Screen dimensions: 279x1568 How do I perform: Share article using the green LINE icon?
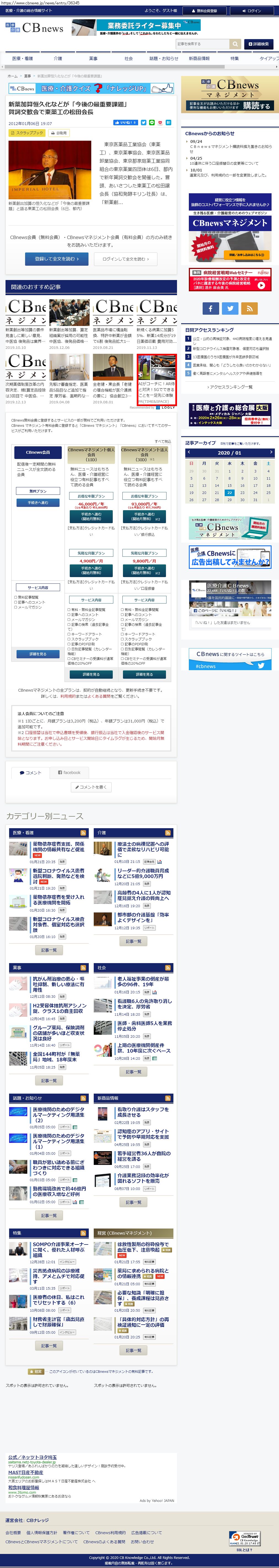[152, 122]
